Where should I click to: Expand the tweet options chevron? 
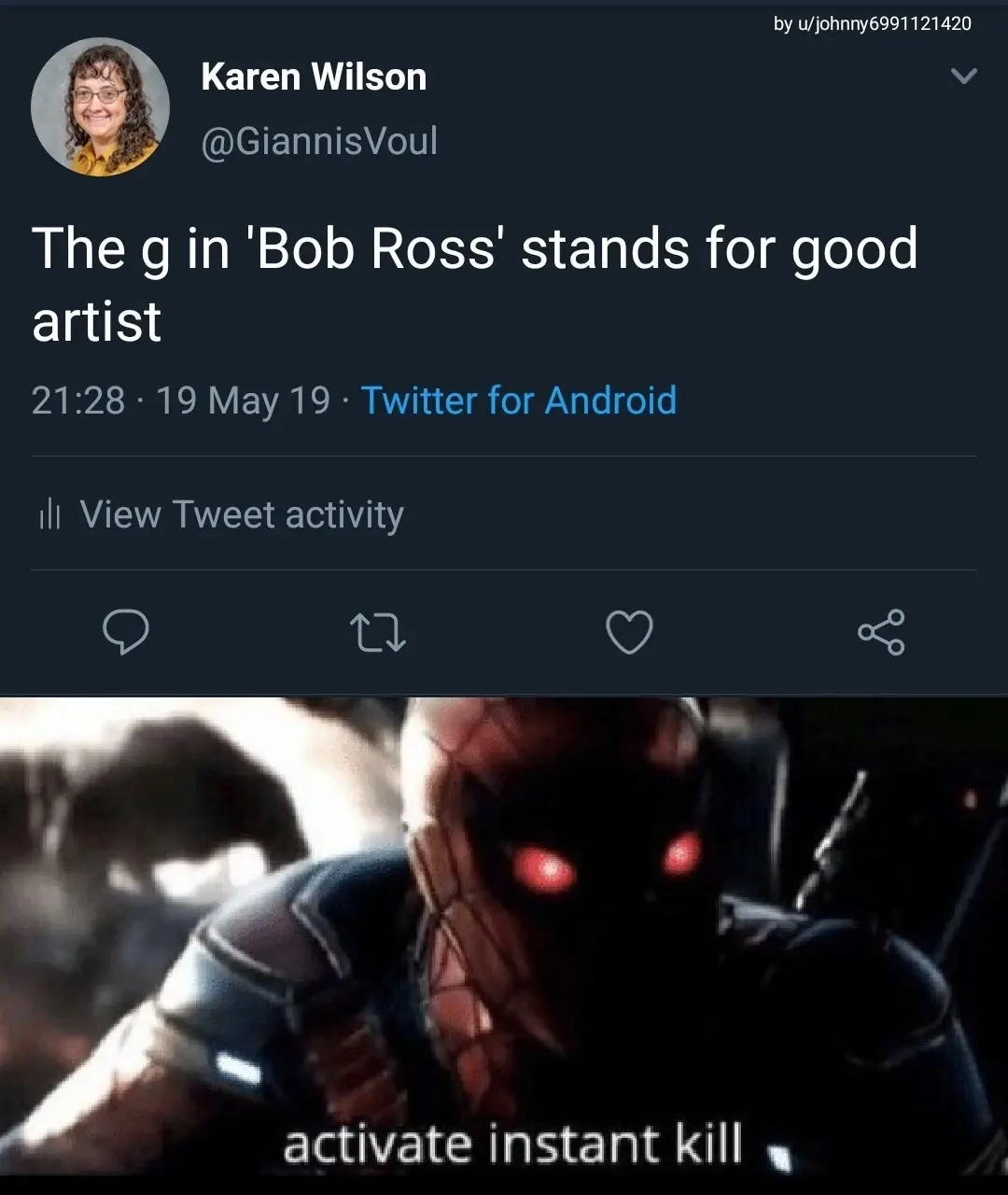point(962,76)
